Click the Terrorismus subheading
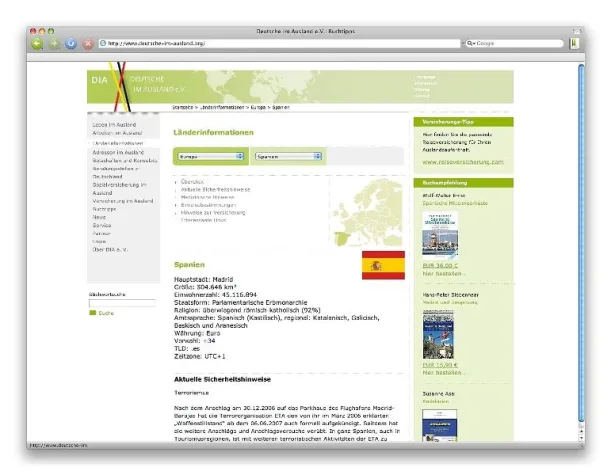 (x=191, y=393)
